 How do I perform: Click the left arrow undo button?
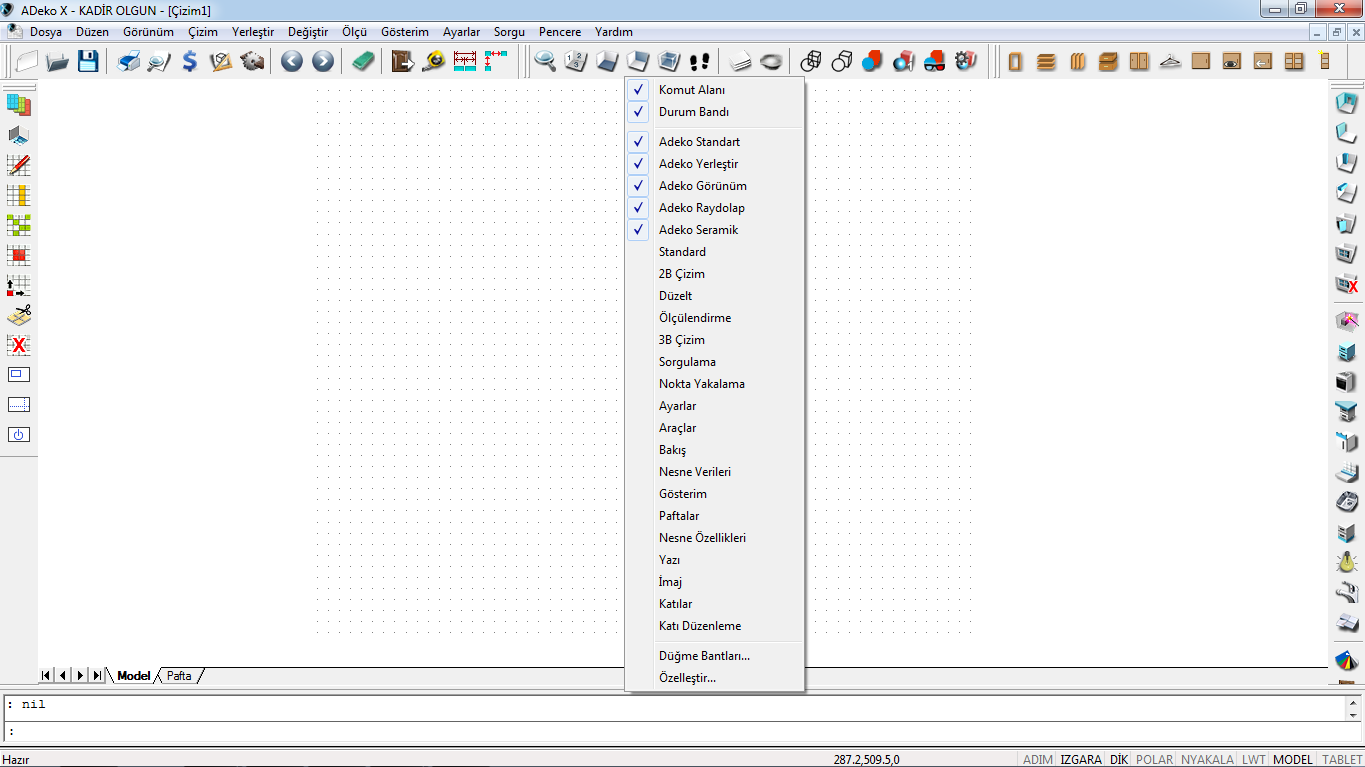click(x=292, y=62)
